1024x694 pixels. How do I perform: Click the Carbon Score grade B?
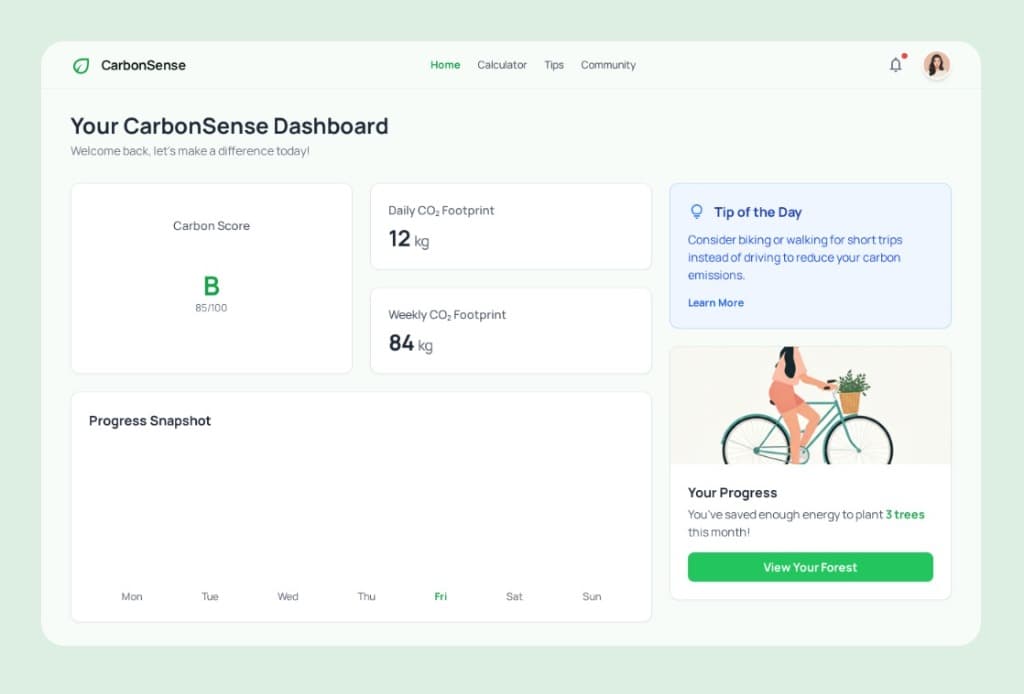coord(211,286)
